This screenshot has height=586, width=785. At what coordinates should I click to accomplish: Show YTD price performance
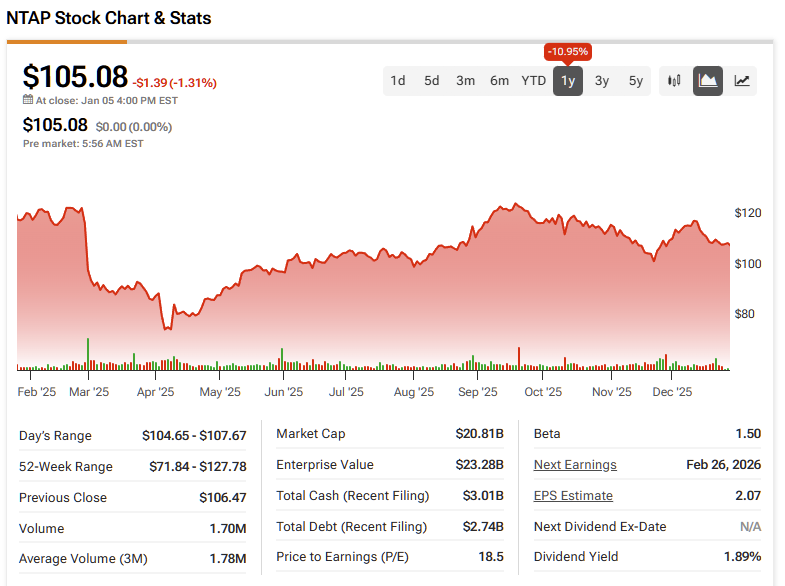534,81
